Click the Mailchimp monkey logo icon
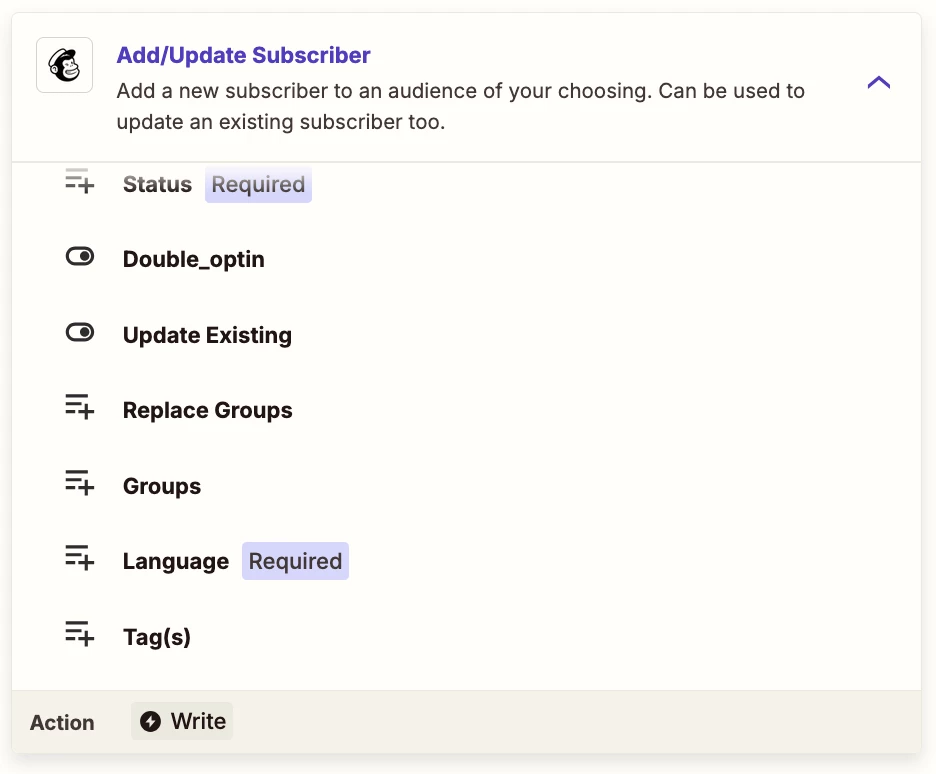This screenshot has height=774, width=936. 64,65
